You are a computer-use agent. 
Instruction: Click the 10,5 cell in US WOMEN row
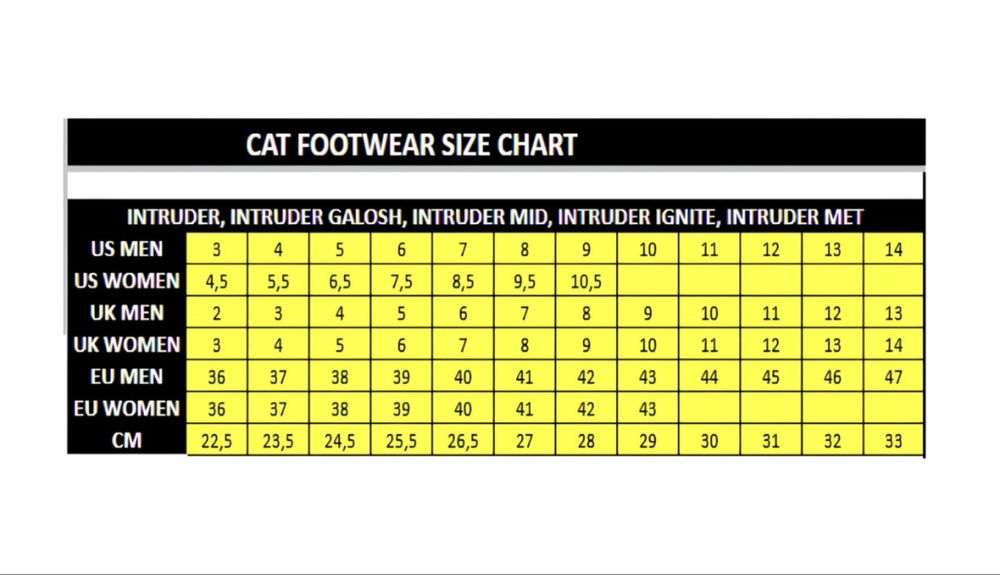tap(586, 282)
